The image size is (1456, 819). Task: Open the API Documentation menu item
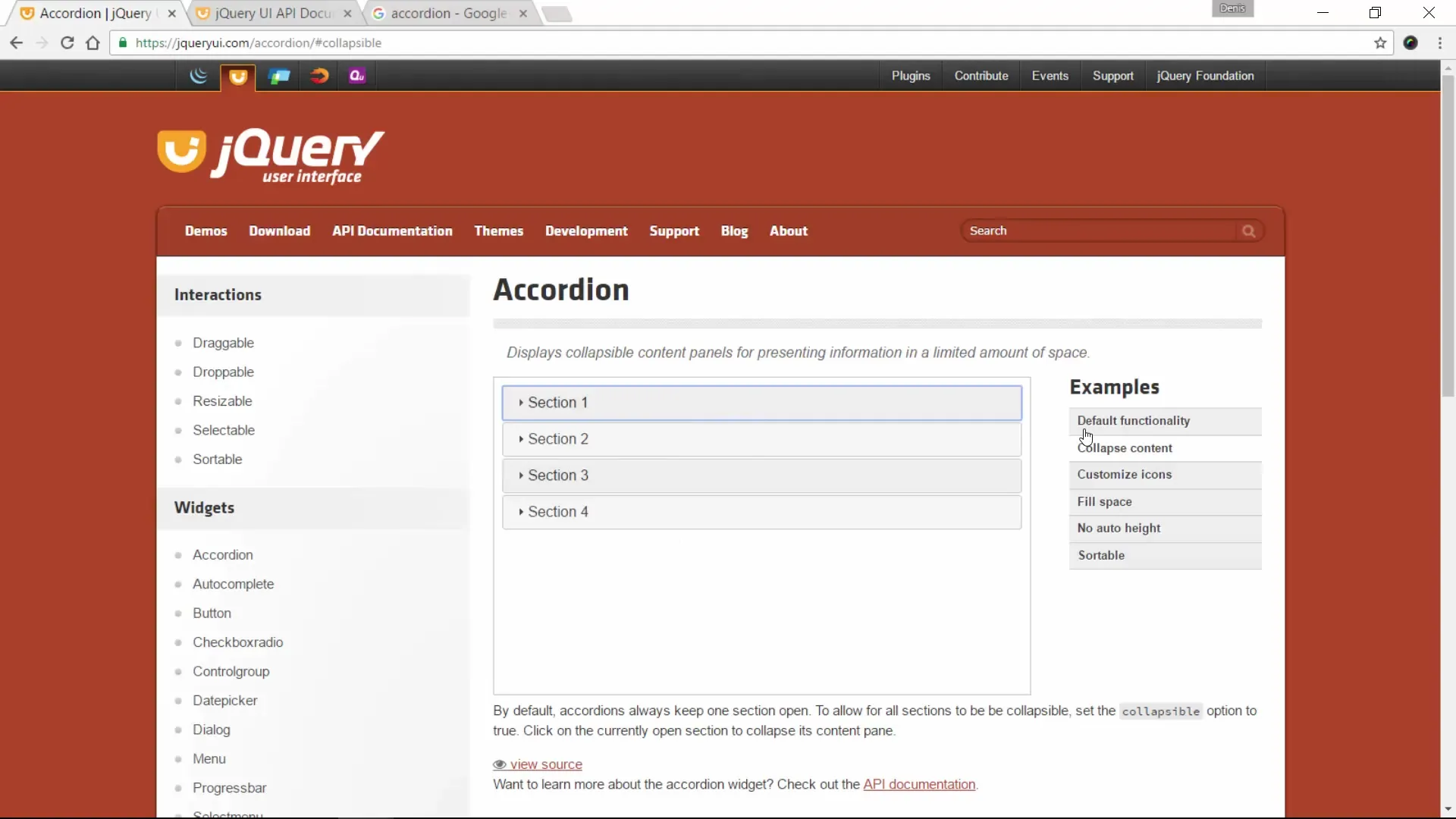point(392,231)
